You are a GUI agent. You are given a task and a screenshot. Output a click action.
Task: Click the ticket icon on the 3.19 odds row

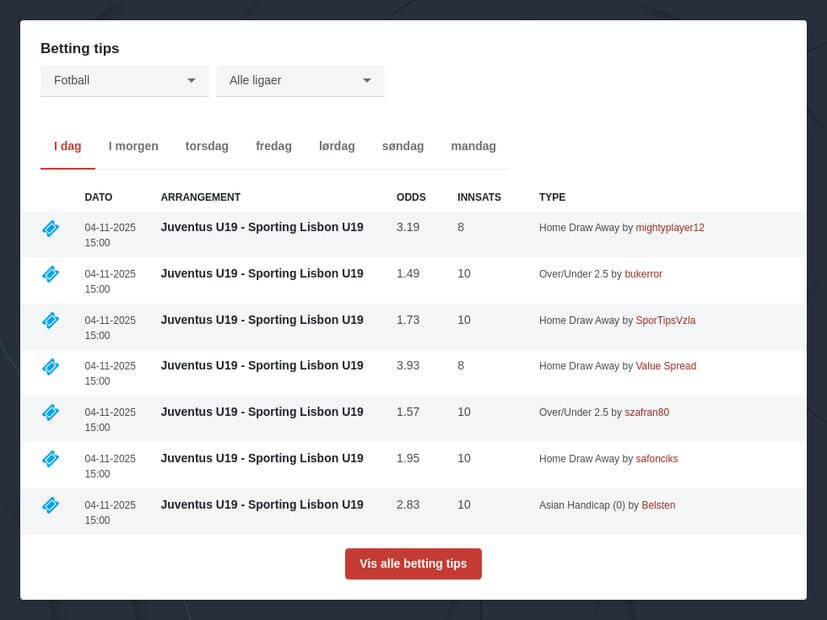pyautogui.click(x=50, y=228)
